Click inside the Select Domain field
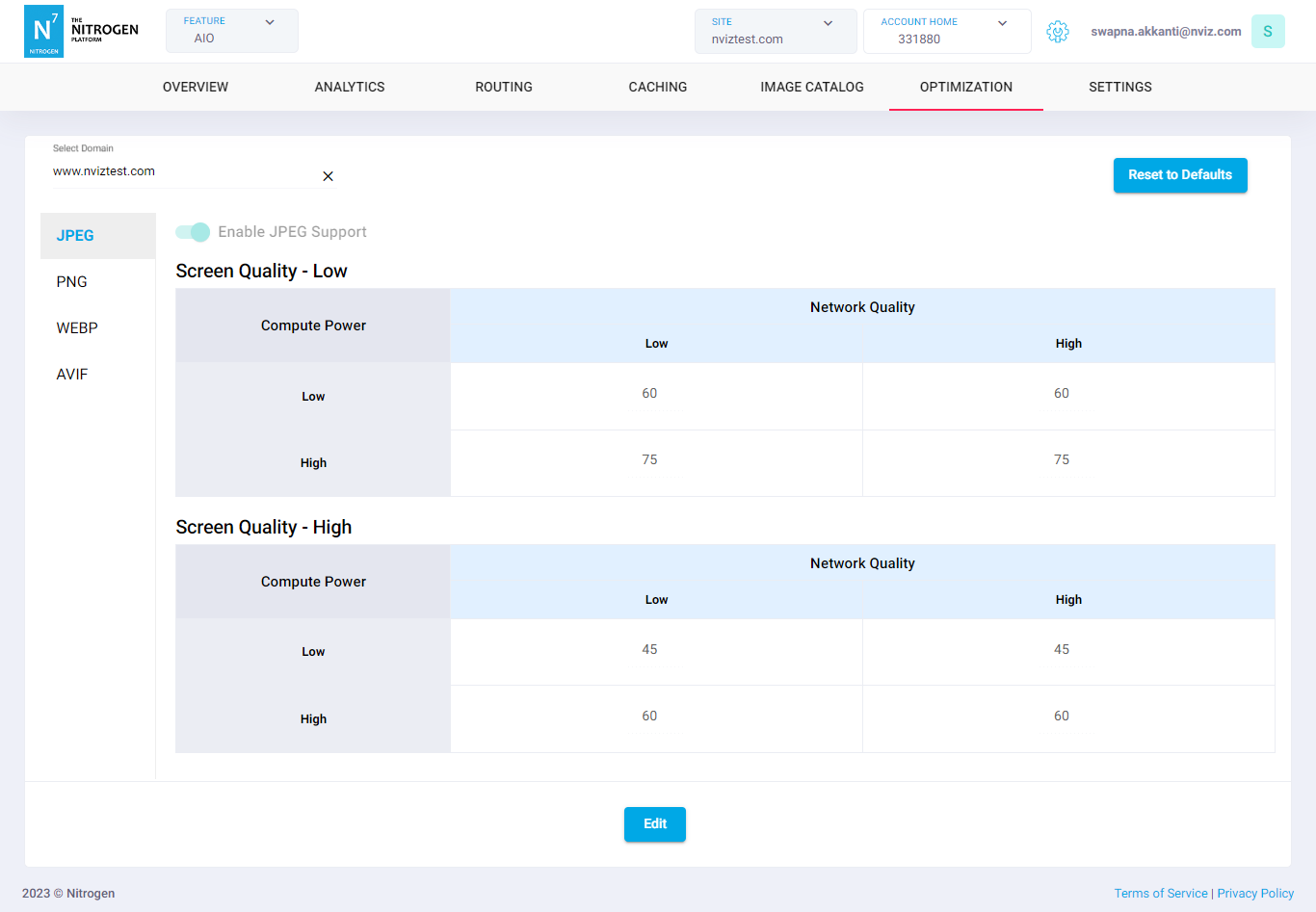The image size is (1316, 912). (x=173, y=171)
